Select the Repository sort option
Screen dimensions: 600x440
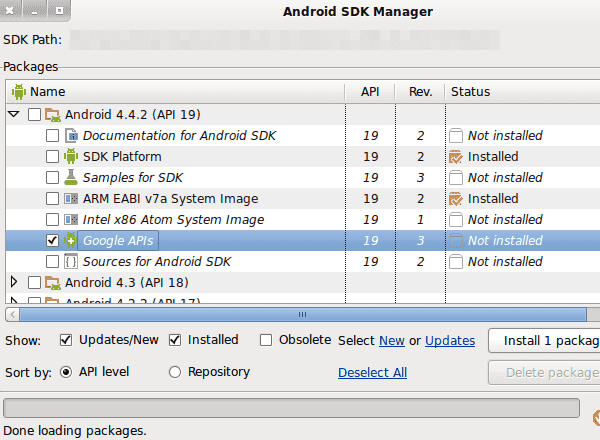pos(175,372)
